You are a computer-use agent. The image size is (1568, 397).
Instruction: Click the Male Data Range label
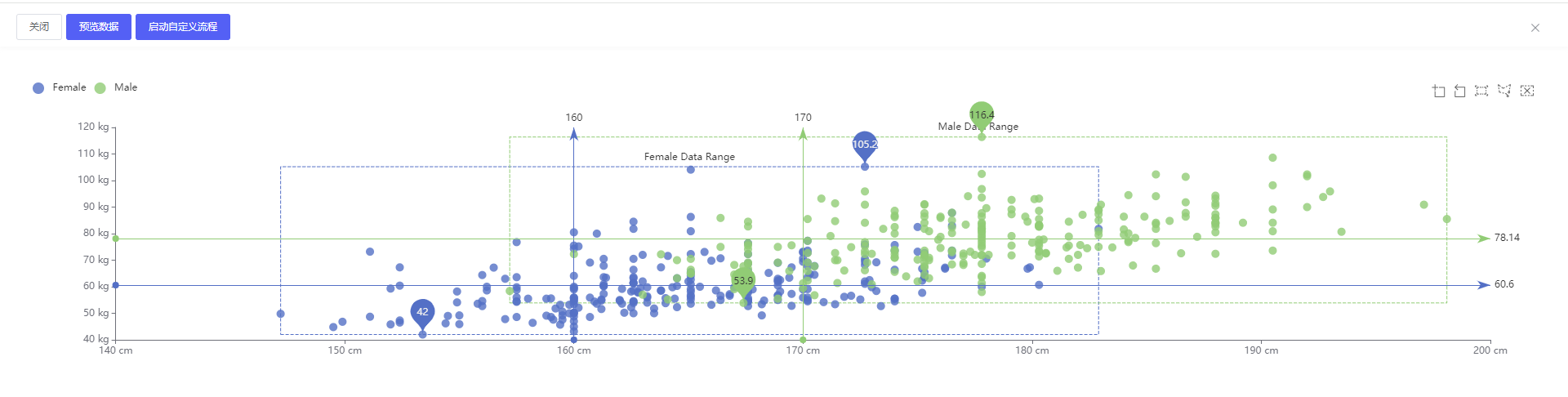tap(978, 127)
